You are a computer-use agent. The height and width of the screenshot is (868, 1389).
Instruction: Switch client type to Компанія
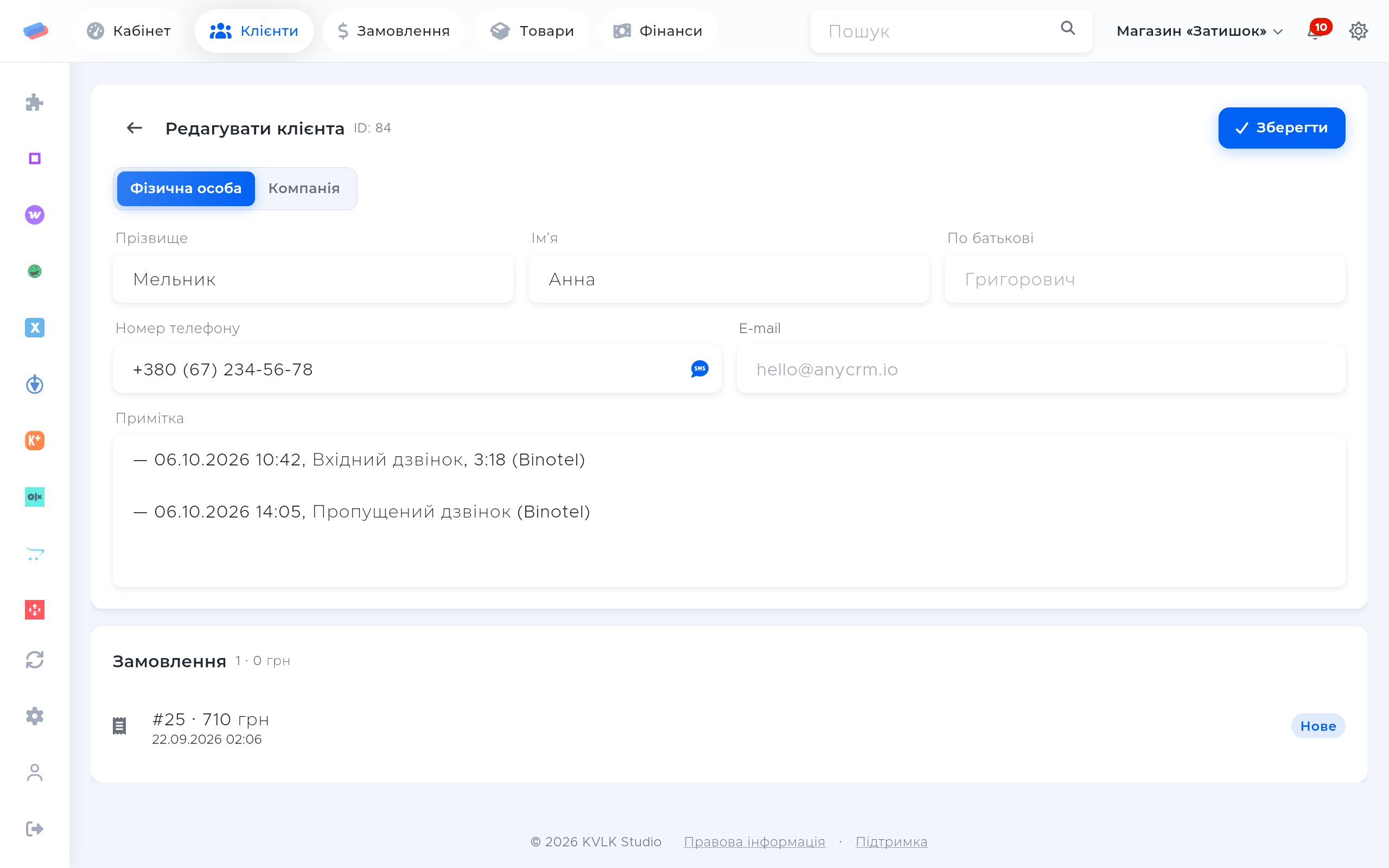pos(304,188)
